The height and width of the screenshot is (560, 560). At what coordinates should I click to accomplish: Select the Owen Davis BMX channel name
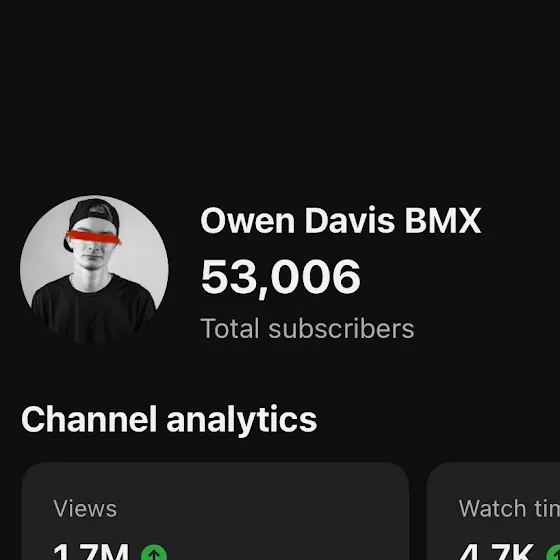pyautogui.click(x=341, y=220)
